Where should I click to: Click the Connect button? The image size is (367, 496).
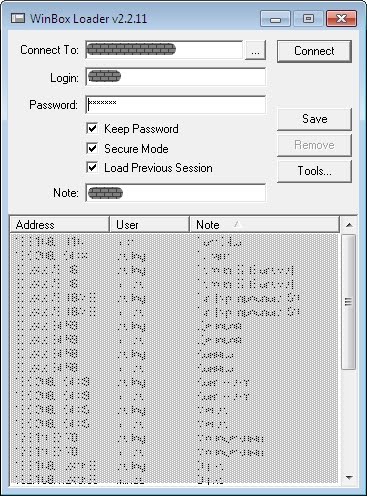(x=314, y=51)
